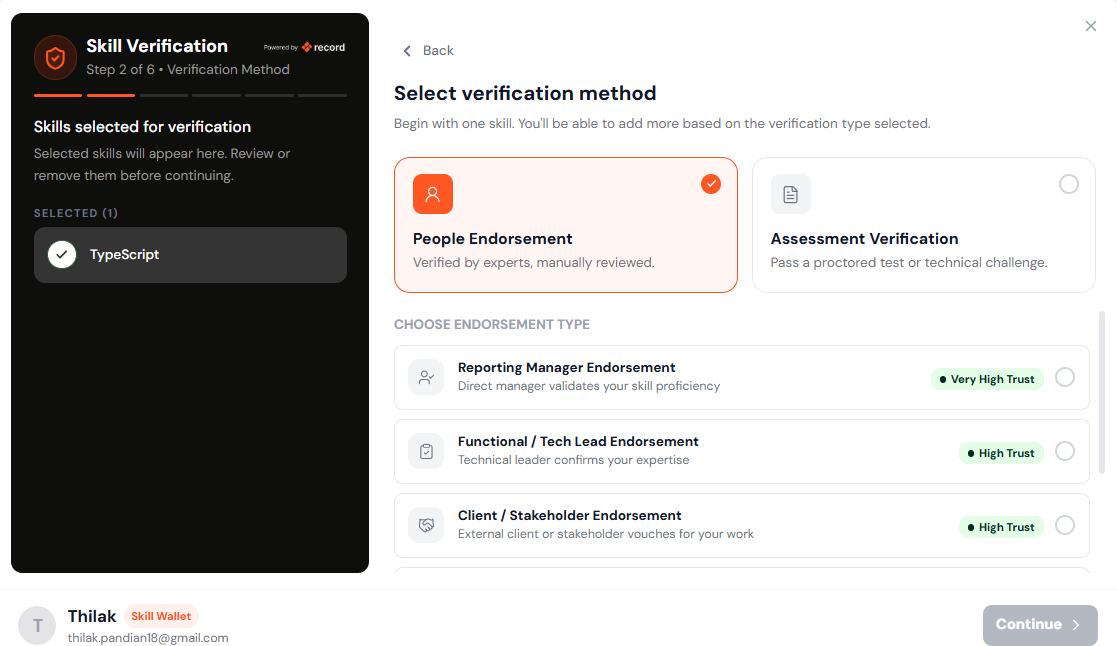Click the back chevron arrow
Image resolution: width=1117 pixels, height=646 pixels.
407,51
